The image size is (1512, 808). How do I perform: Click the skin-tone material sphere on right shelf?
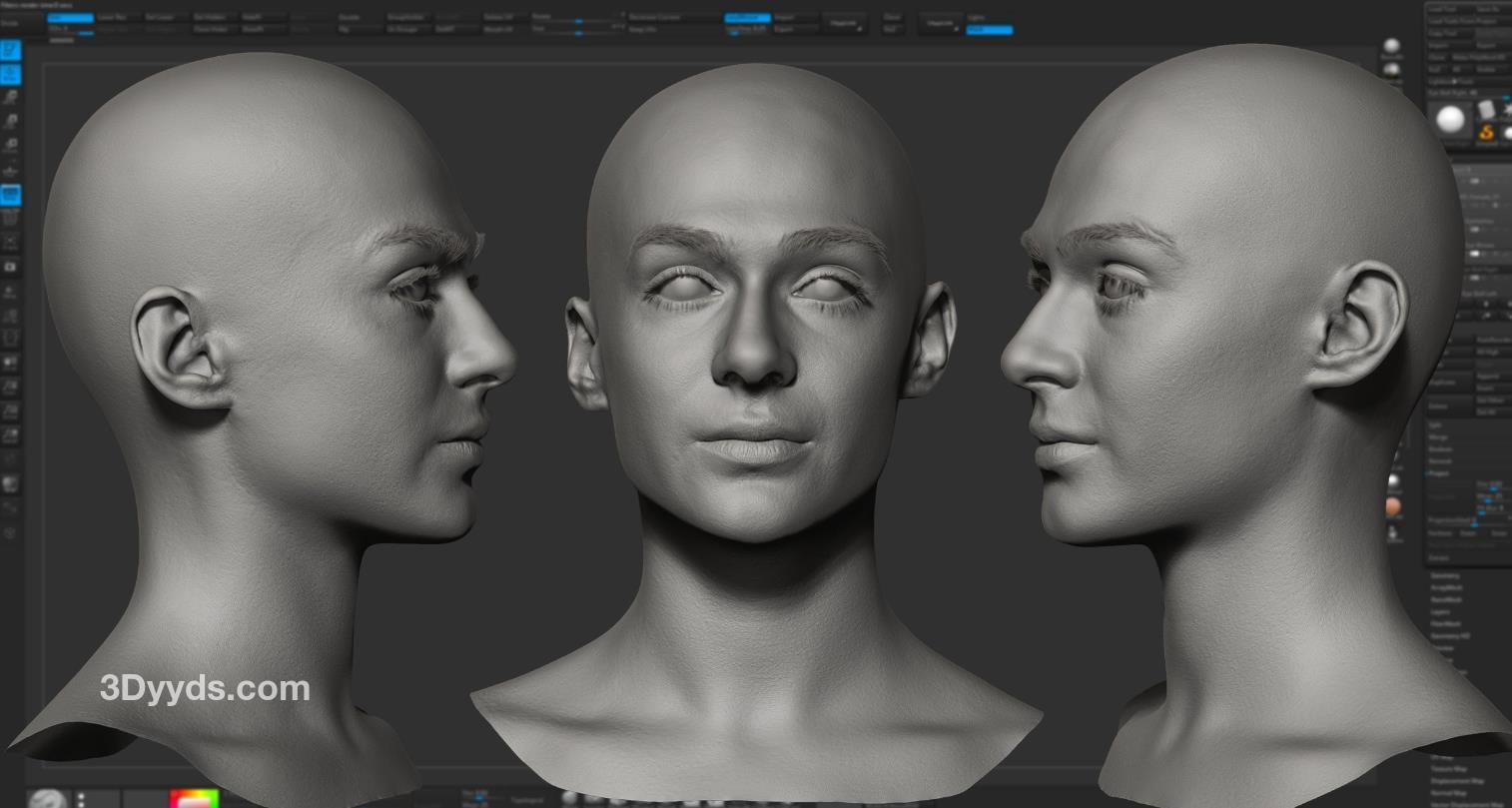click(x=1393, y=507)
